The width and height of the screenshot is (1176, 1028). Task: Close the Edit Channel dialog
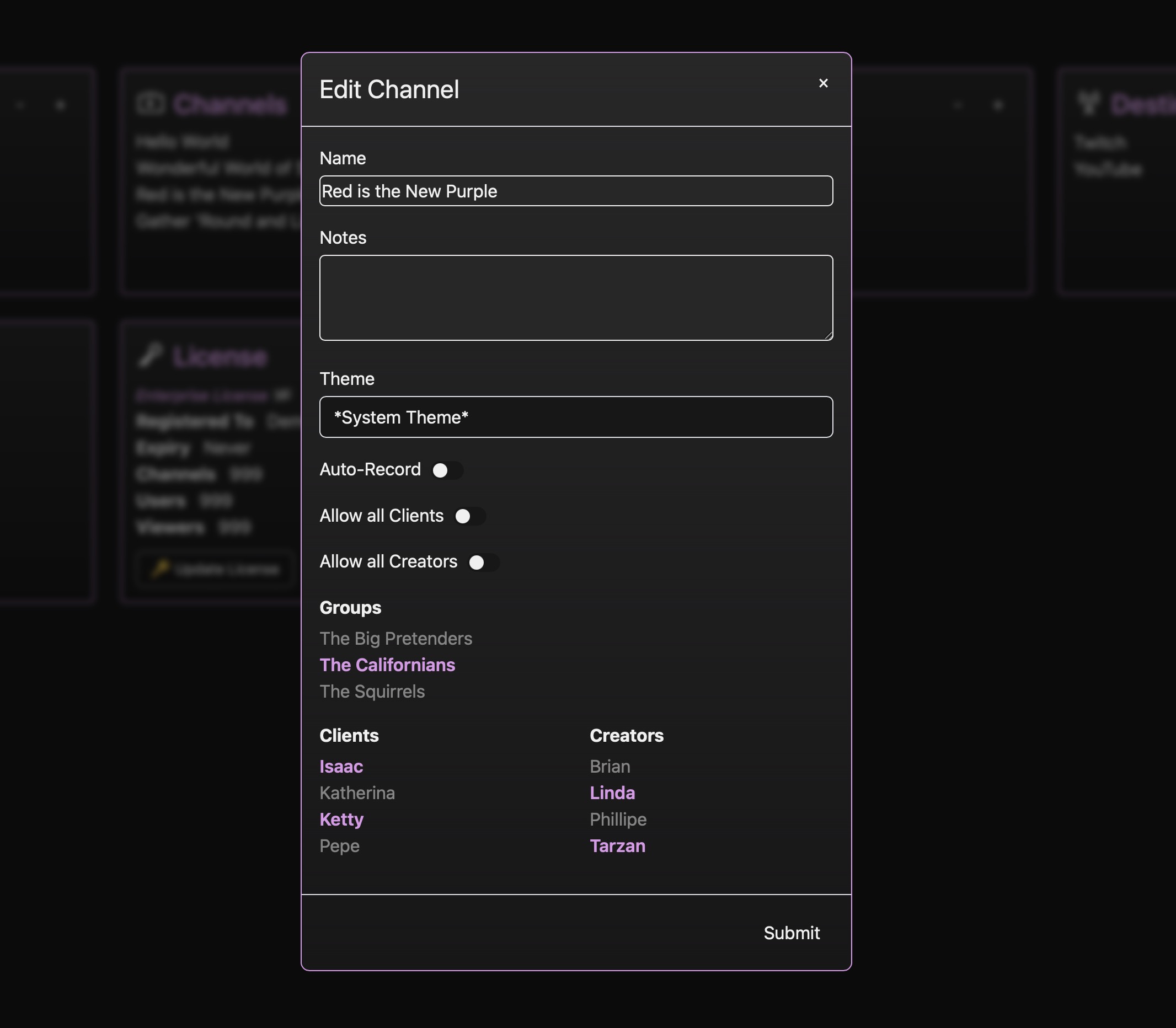click(x=823, y=84)
